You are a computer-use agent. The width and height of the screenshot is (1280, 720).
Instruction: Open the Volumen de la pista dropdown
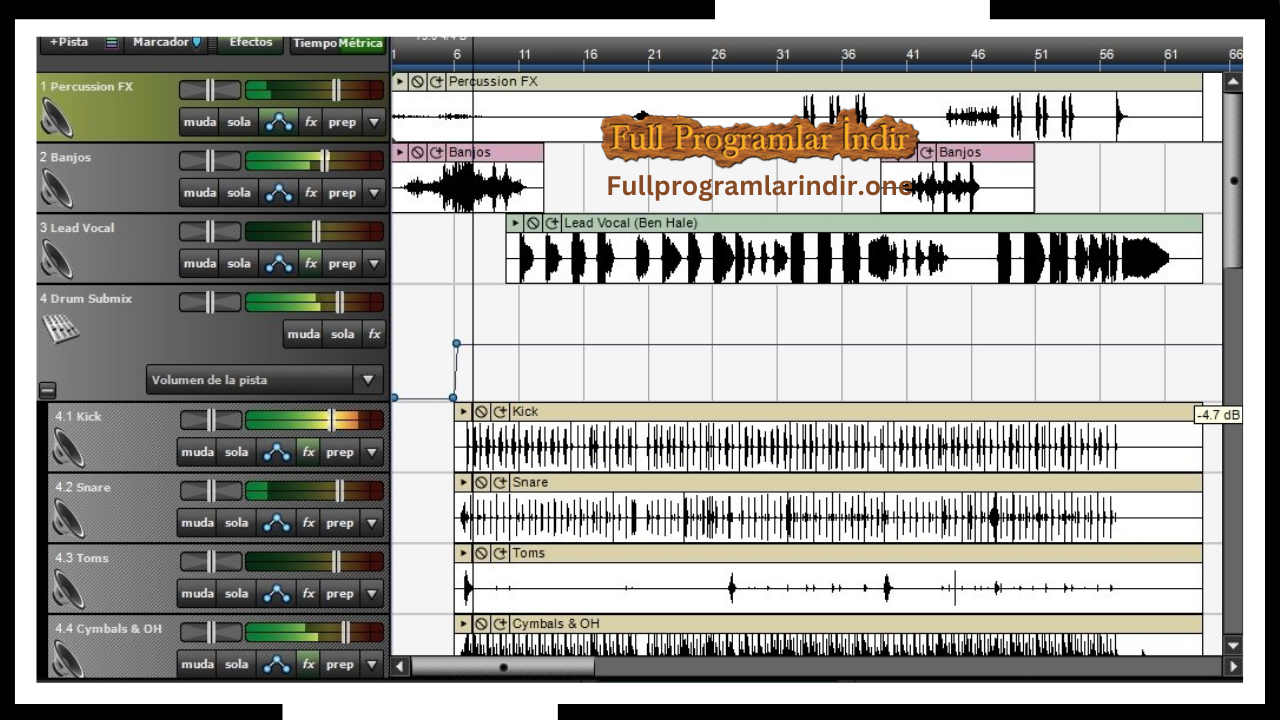pos(265,380)
